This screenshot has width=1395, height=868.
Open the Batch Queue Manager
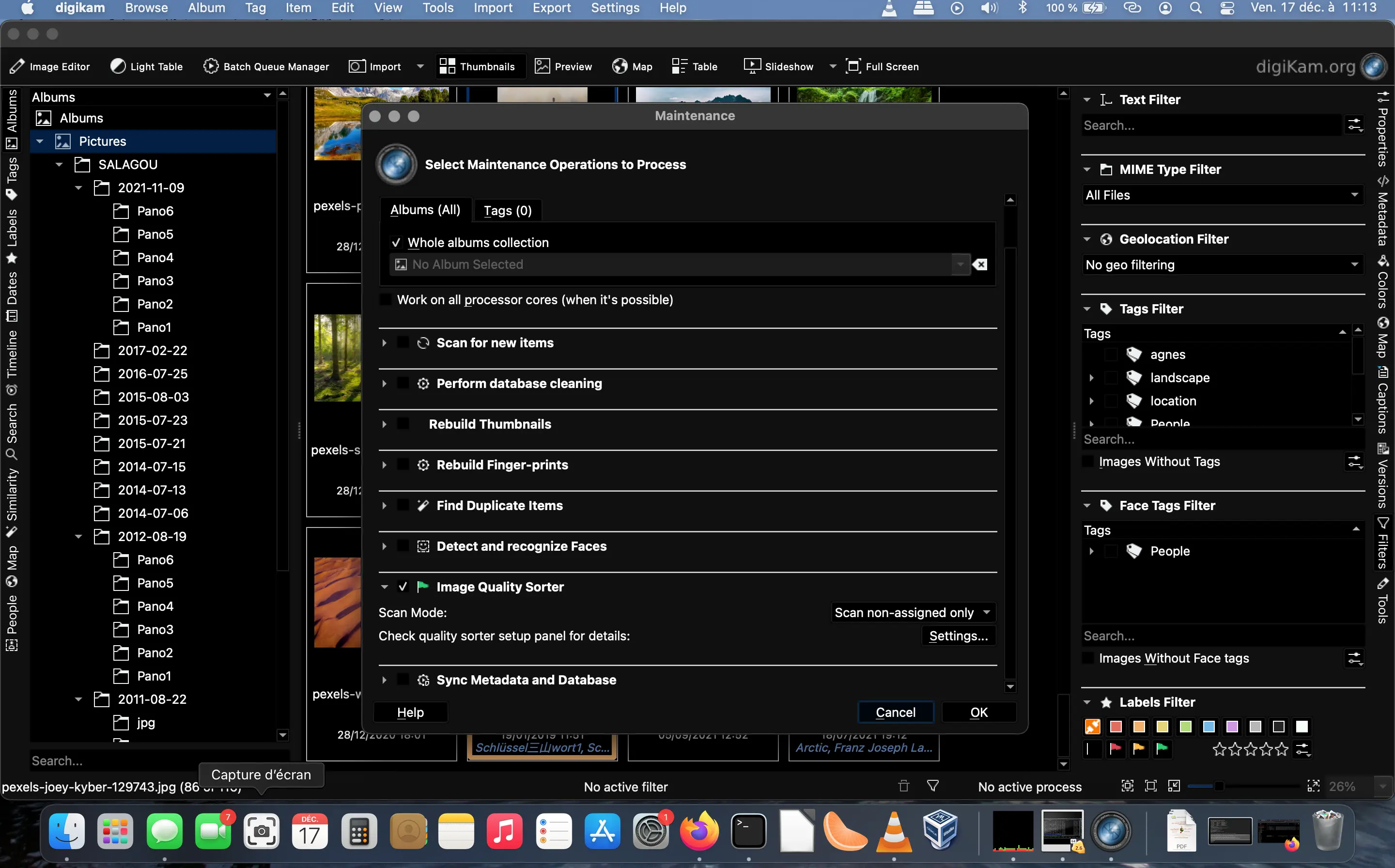point(266,66)
